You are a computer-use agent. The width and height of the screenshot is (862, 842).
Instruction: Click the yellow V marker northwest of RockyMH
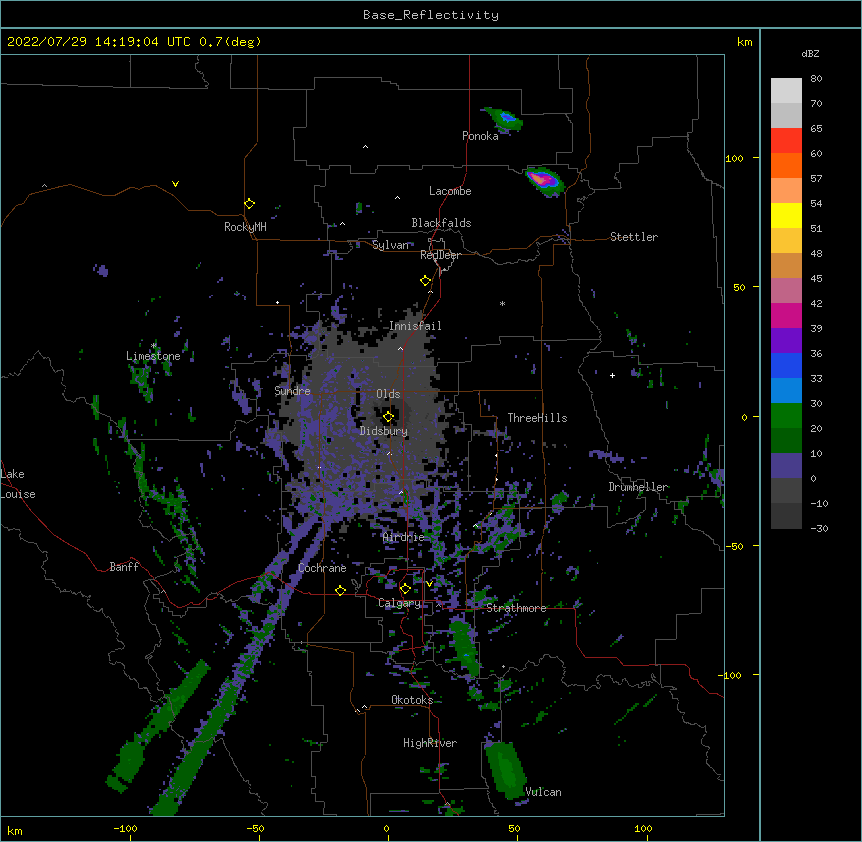[x=175, y=184]
